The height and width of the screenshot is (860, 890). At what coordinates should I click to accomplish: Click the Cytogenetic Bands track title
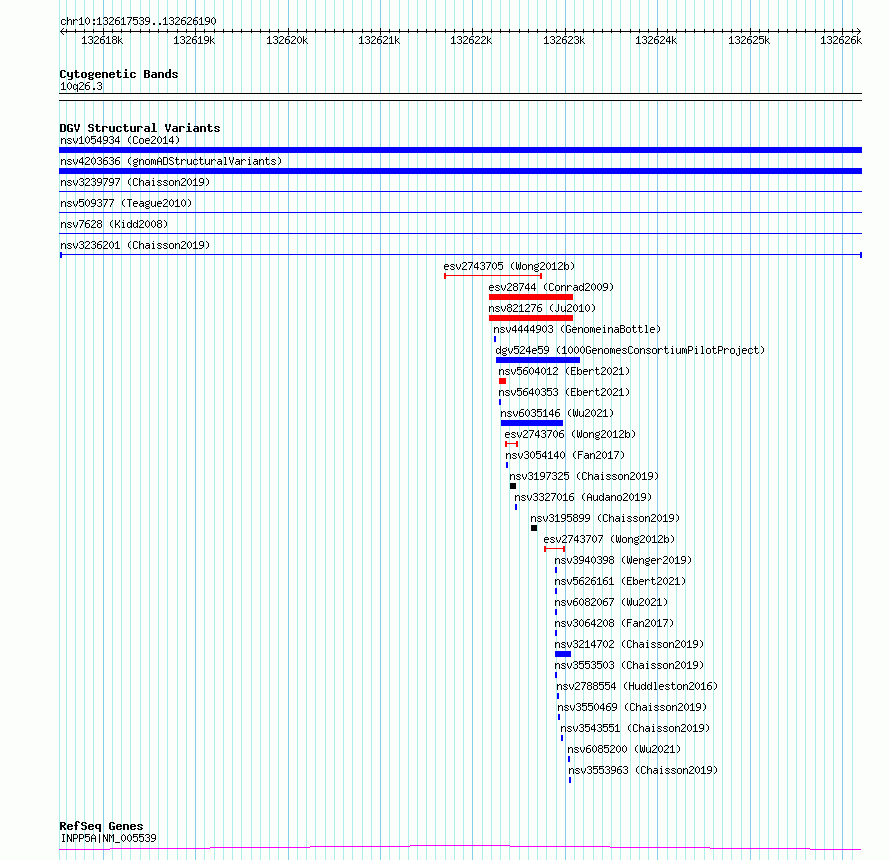pos(119,74)
